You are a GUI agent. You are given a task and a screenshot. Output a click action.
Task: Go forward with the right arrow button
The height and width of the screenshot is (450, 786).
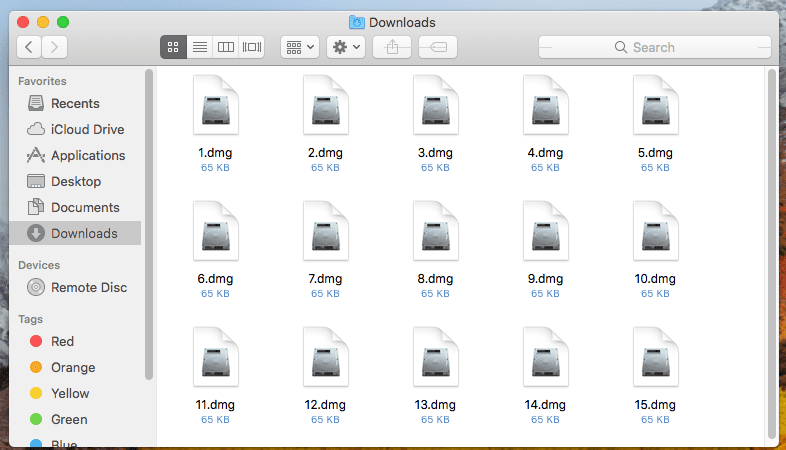tap(55, 47)
